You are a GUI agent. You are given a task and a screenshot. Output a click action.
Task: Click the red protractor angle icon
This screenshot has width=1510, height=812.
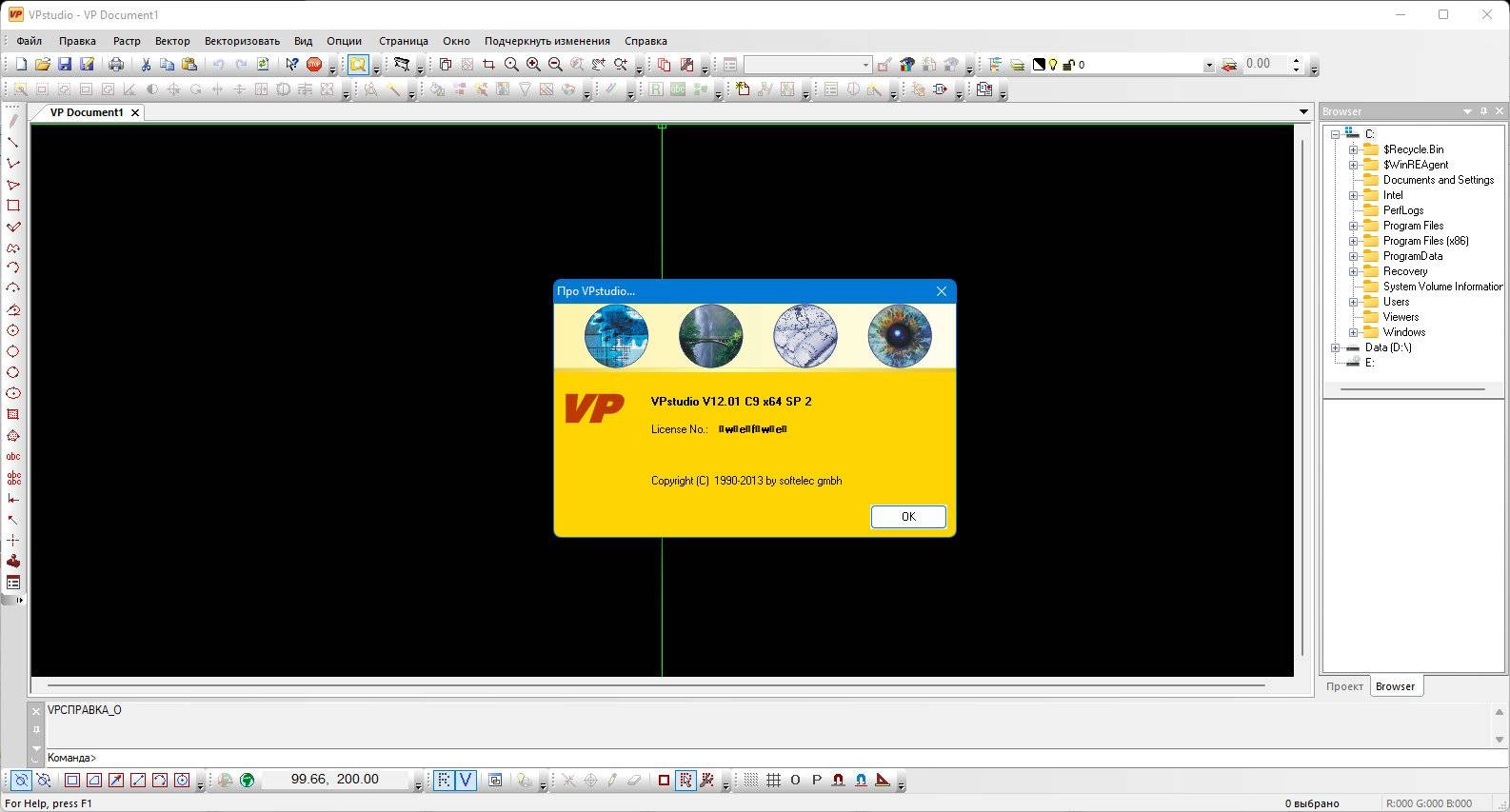click(x=883, y=780)
